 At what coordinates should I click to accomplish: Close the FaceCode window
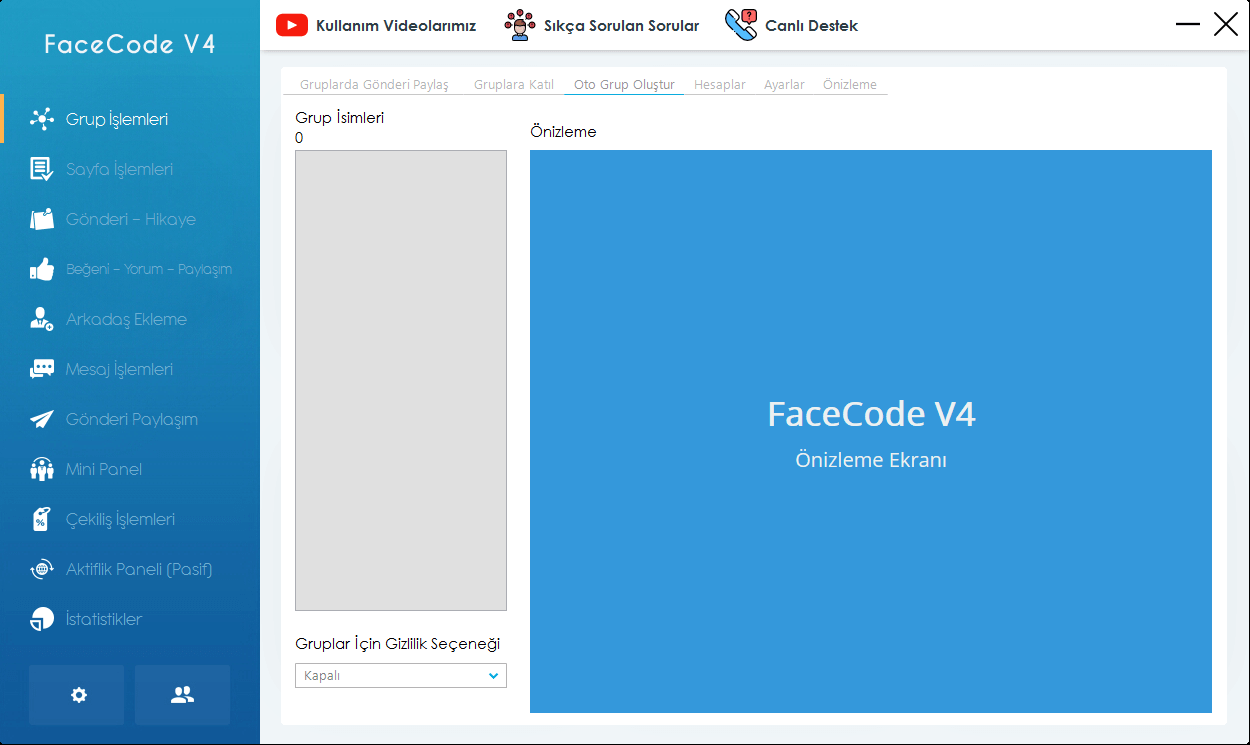coord(1226,24)
